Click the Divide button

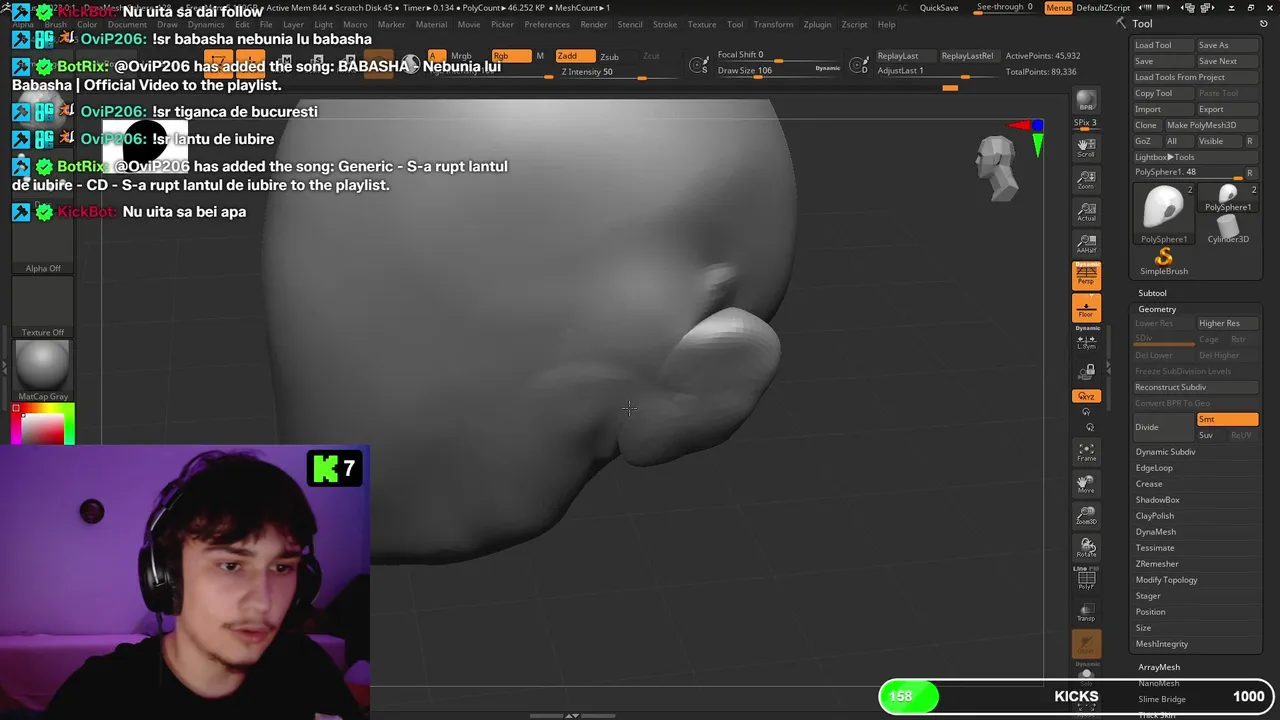point(1163,427)
